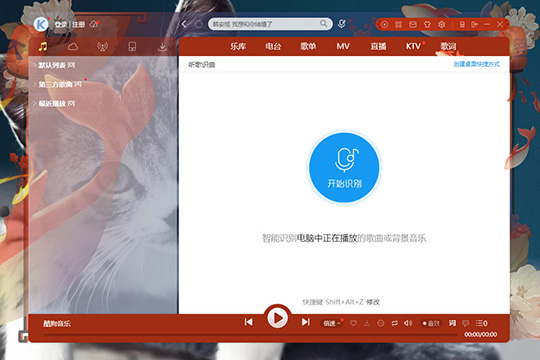Image resolution: width=540 pixels, height=360 pixels.
Task: Click the magnifier search icon
Action: (323, 23)
